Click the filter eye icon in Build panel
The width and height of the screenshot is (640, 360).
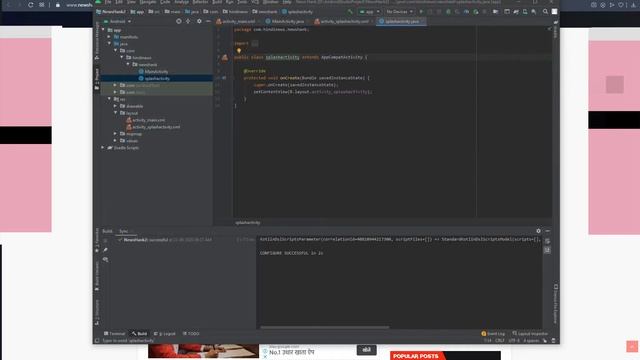tap(106, 260)
